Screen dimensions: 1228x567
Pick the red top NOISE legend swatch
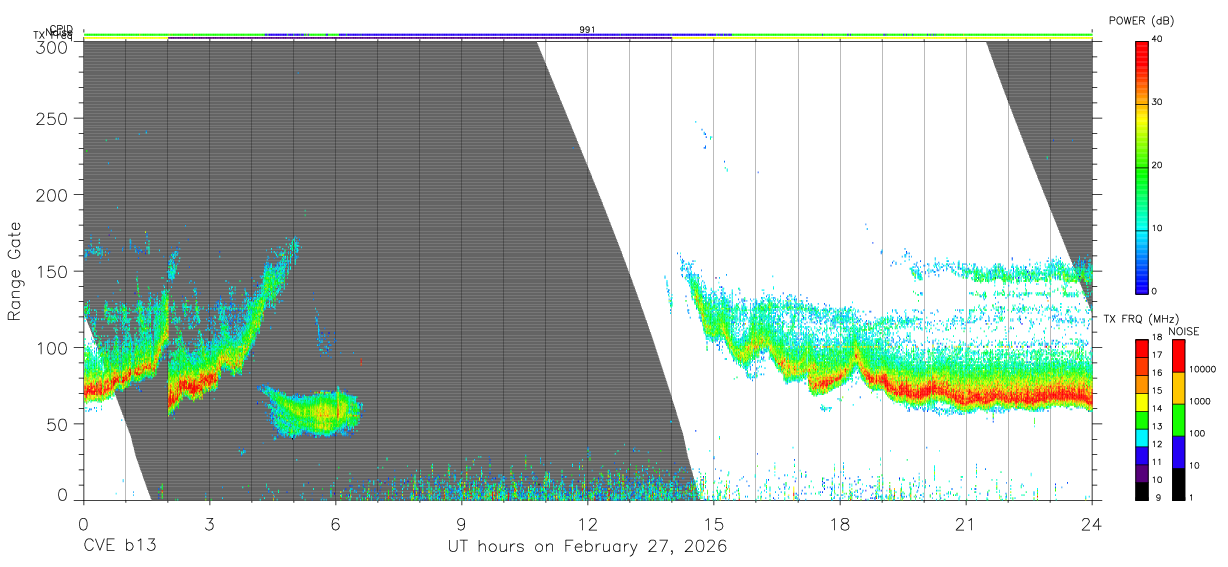pyautogui.click(x=1178, y=355)
